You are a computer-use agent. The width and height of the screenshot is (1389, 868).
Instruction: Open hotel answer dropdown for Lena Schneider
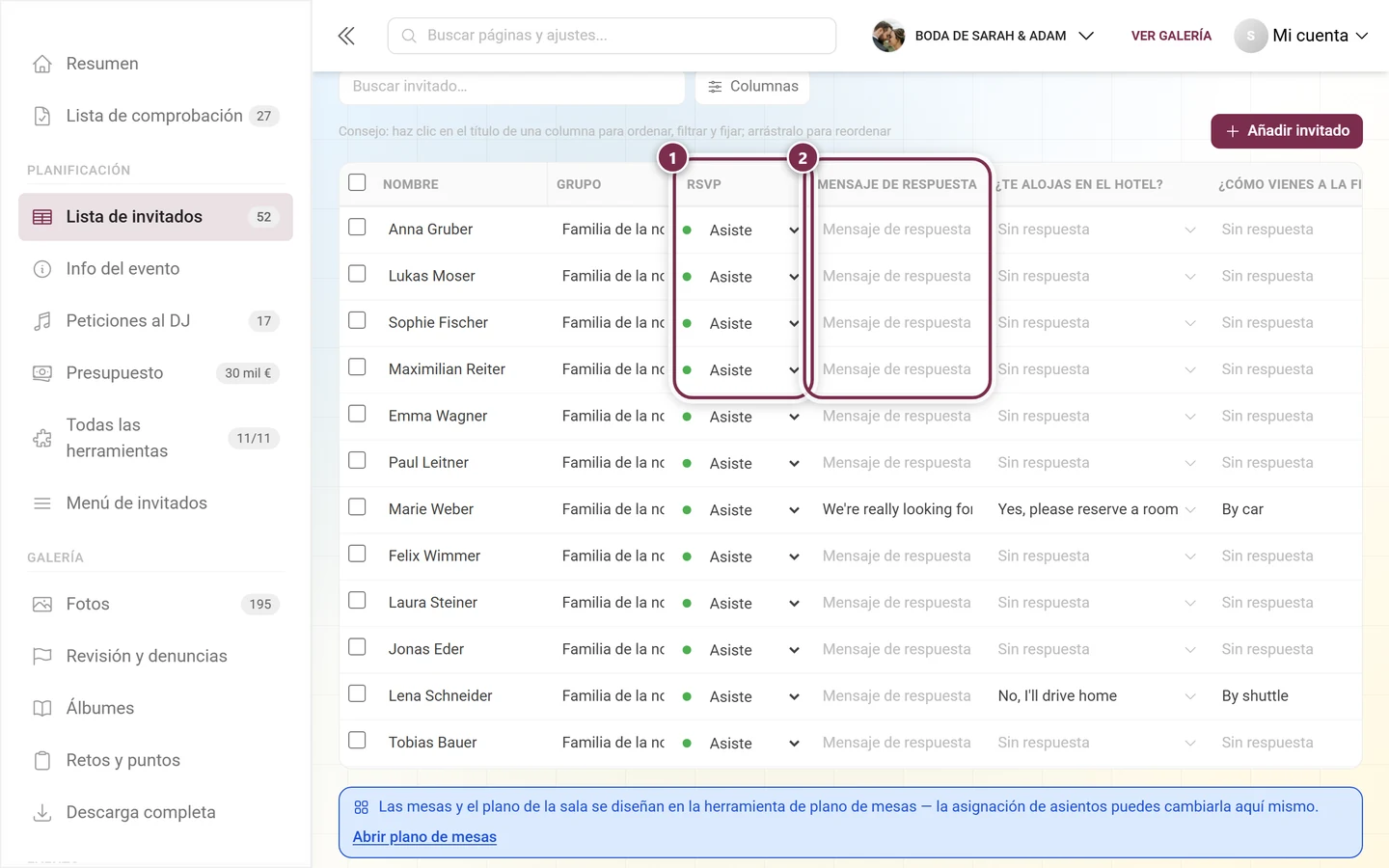pyautogui.click(x=1097, y=695)
